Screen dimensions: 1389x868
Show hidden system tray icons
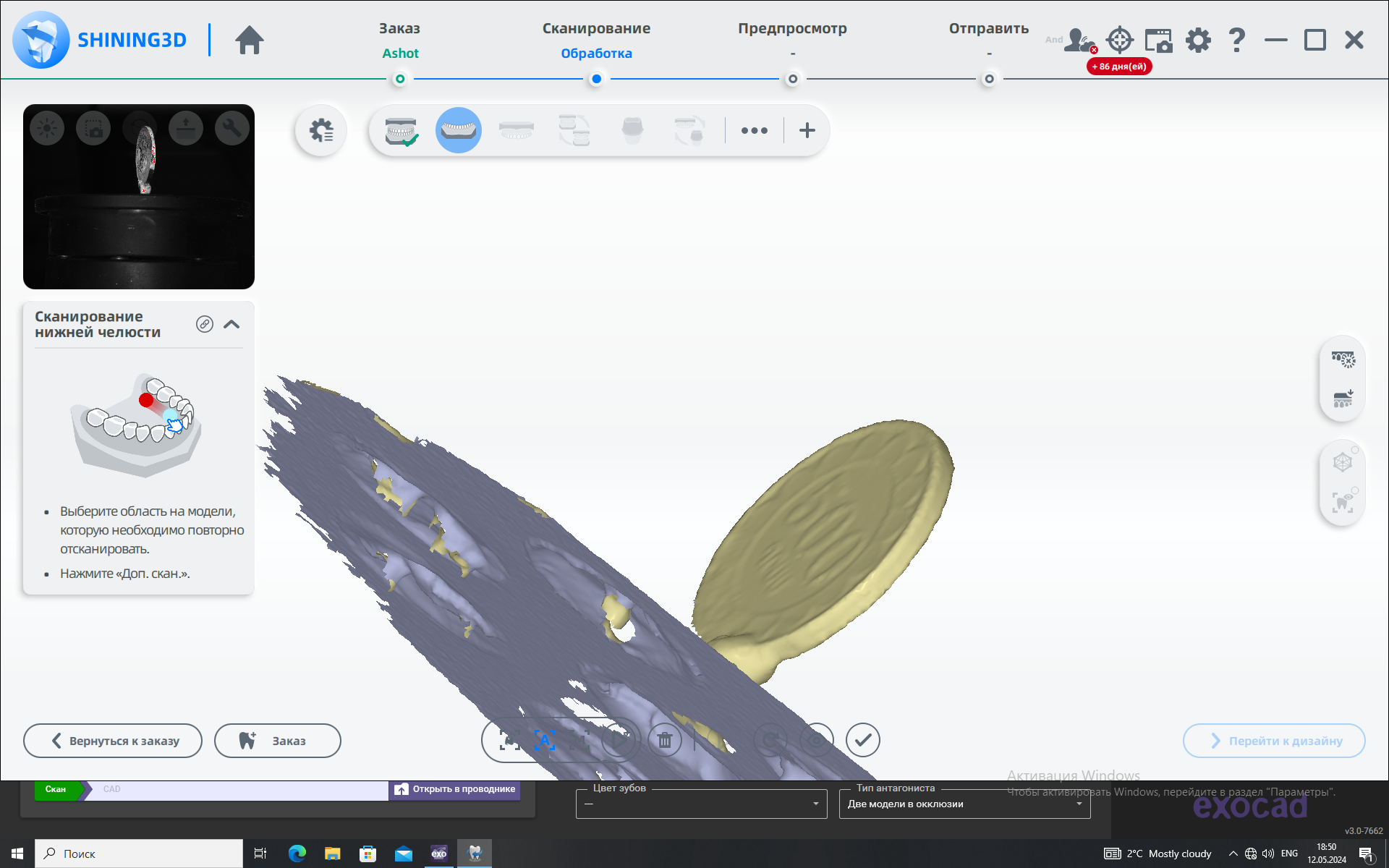point(1233,854)
